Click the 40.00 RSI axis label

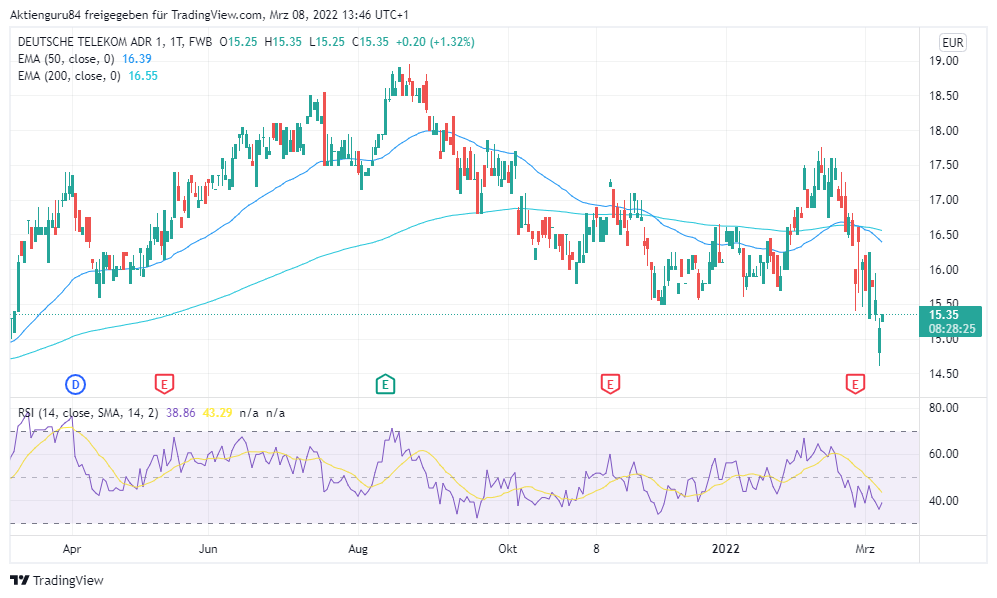(944, 501)
